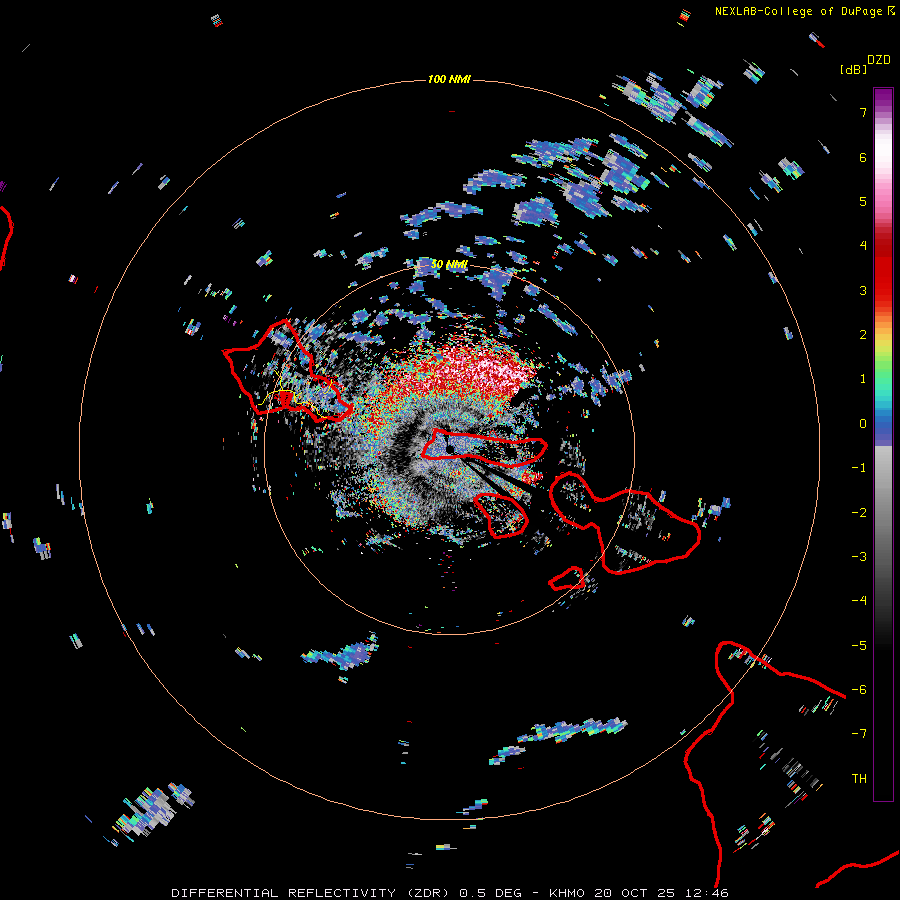Click the -5 dB tick on the color scale

point(859,646)
